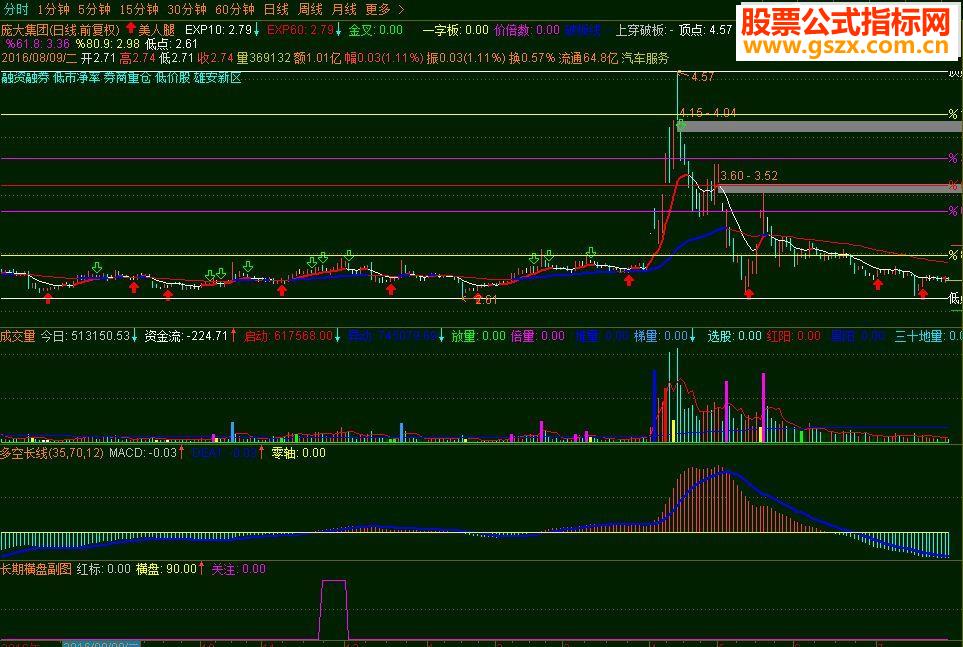Click the leftmost red buy arrow under the candles
This screenshot has height=647, width=963.
49,297
